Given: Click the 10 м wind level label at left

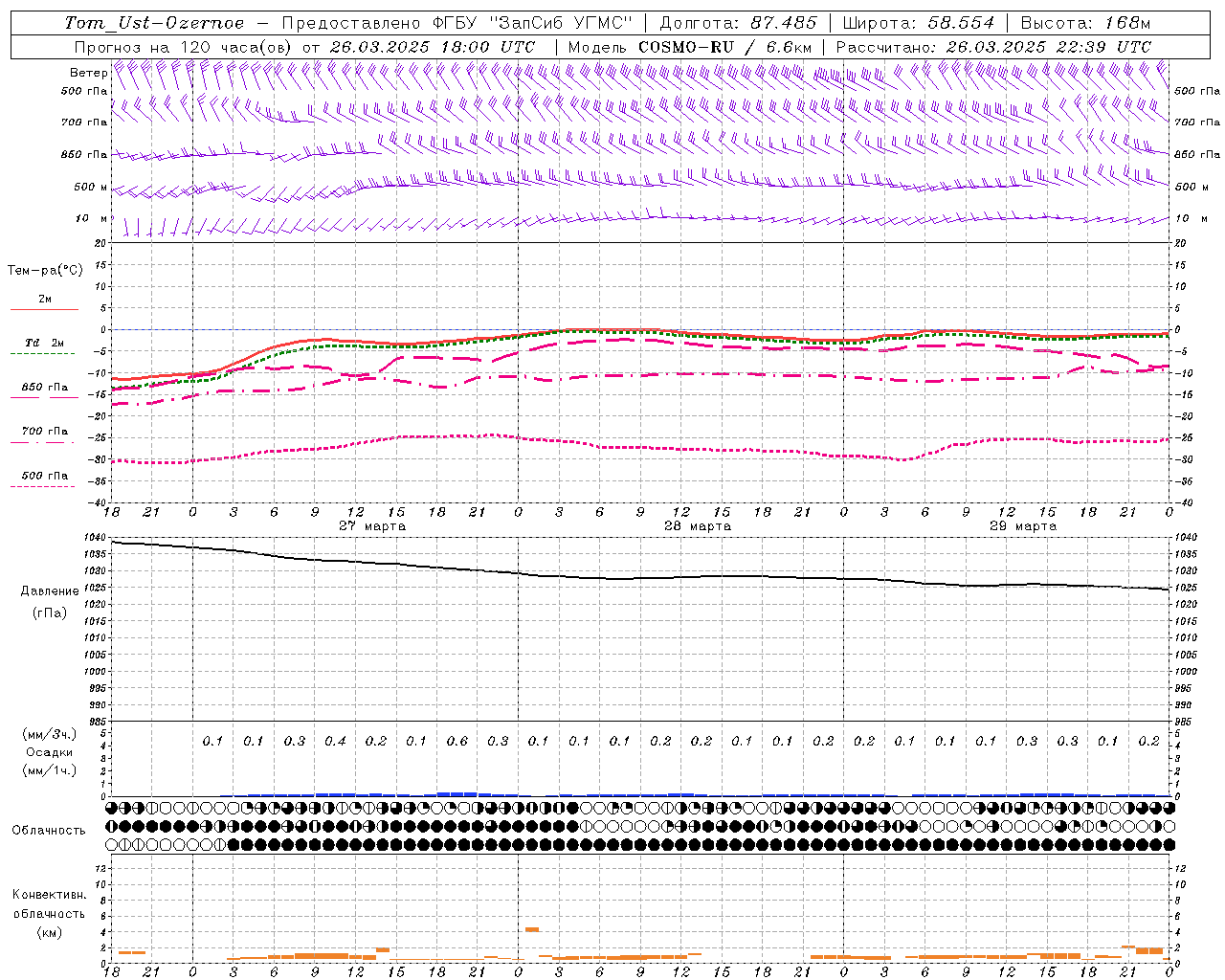Looking at the screenshot, I should [x=92, y=218].
